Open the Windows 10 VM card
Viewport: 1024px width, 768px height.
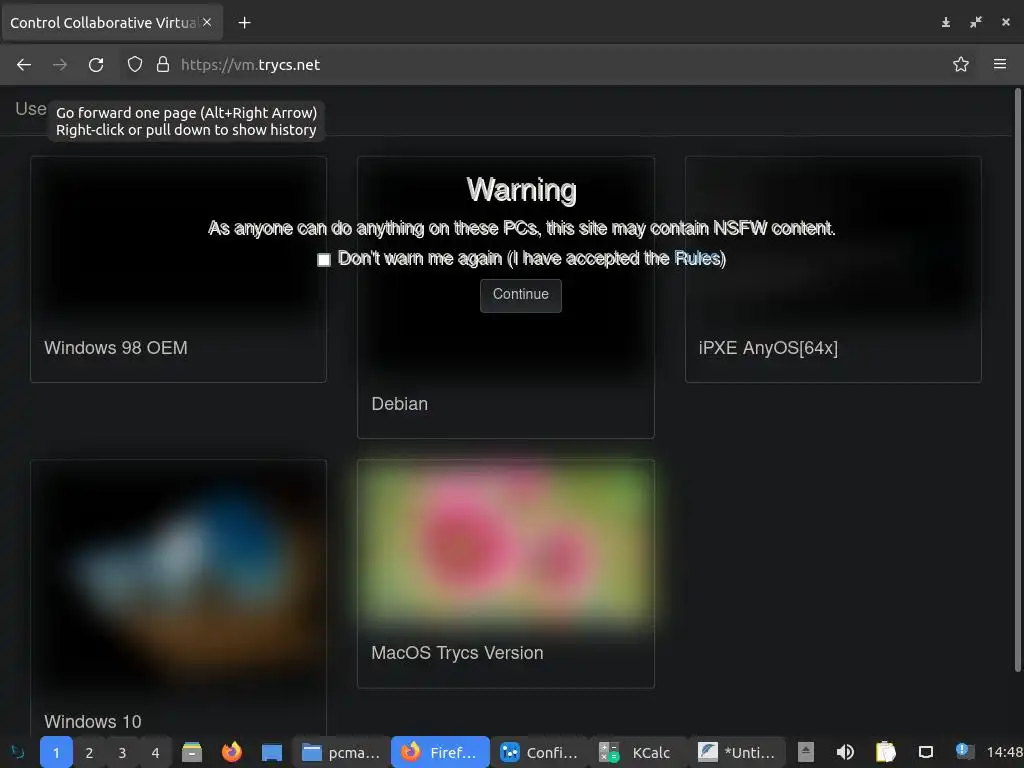pyautogui.click(x=178, y=598)
